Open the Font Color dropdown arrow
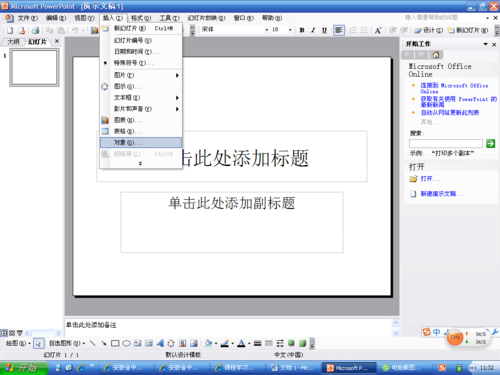500x375 pixels. tap(249, 343)
